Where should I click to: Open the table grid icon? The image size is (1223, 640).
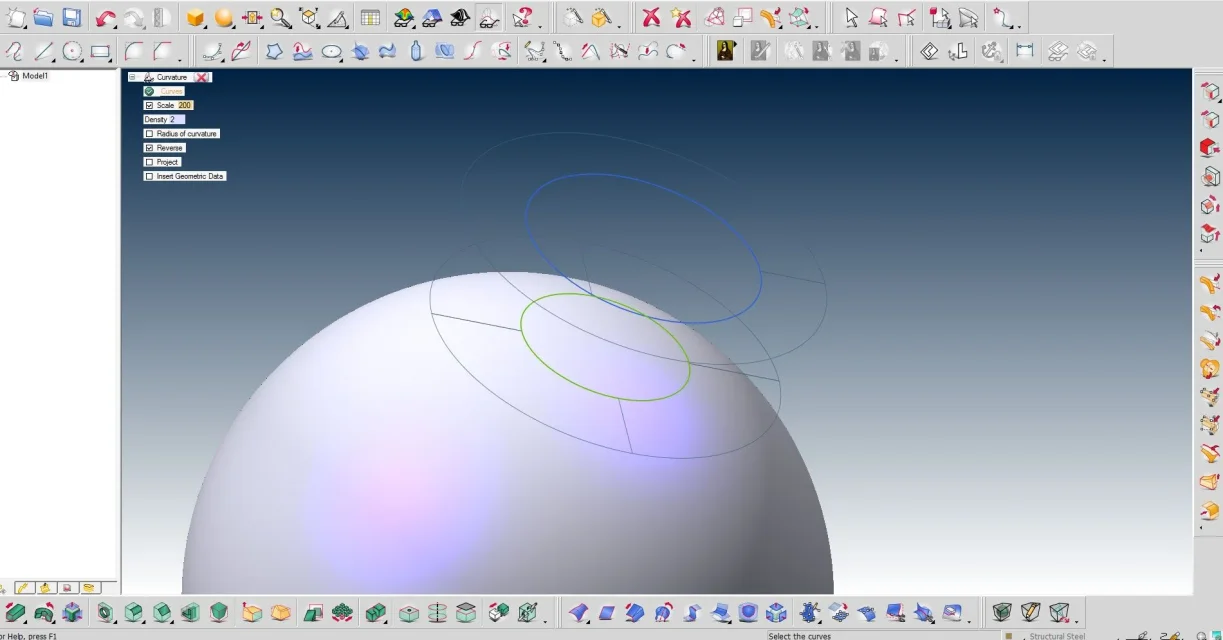pyautogui.click(x=370, y=18)
